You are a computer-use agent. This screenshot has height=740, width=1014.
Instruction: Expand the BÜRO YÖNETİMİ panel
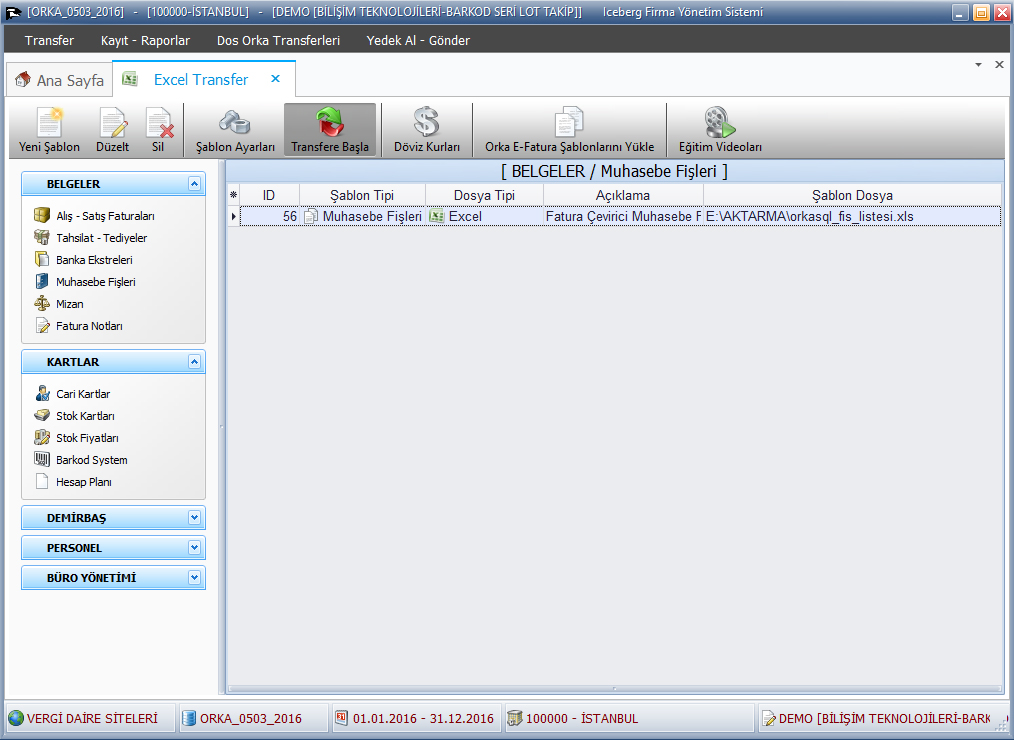pyautogui.click(x=194, y=578)
